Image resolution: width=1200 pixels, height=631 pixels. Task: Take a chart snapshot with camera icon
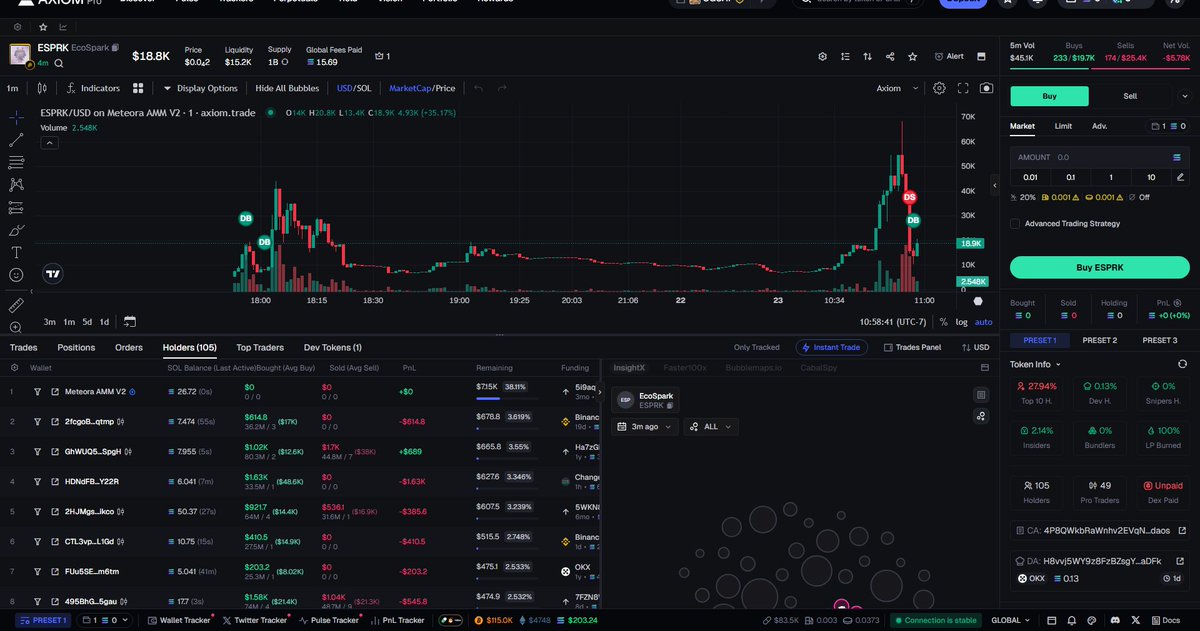point(987,88)
